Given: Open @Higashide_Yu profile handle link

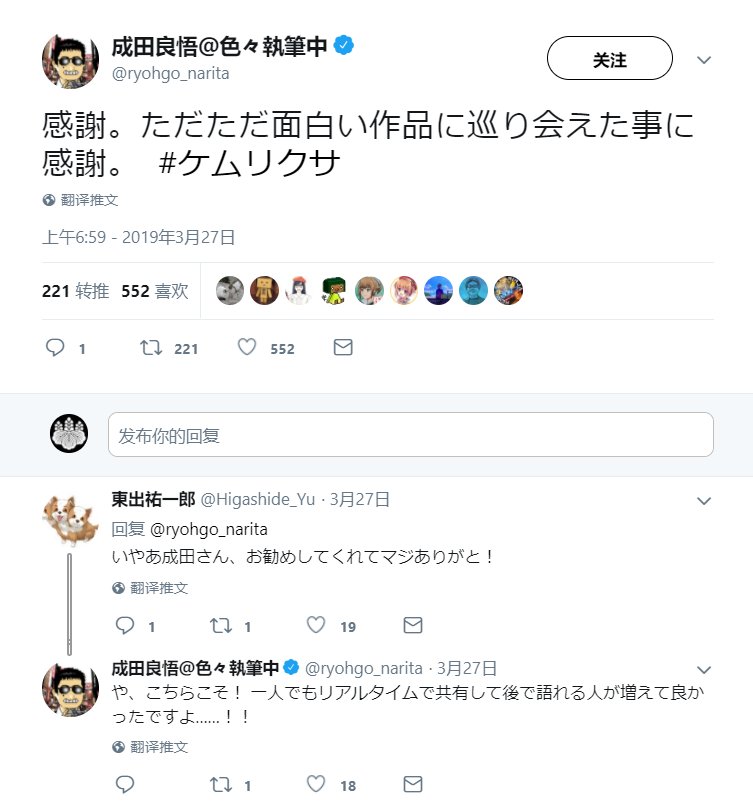Looking at the screenshot, I should pos(260,500).
